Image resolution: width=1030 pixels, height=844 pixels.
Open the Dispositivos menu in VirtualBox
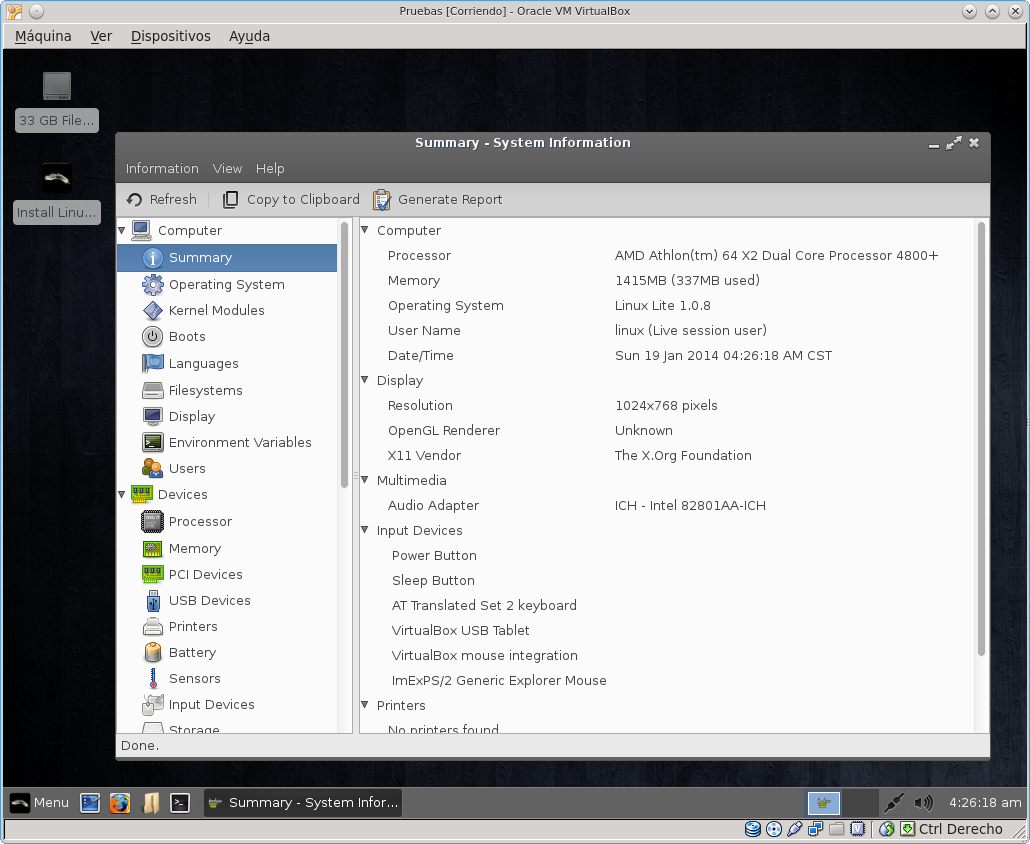170,36
